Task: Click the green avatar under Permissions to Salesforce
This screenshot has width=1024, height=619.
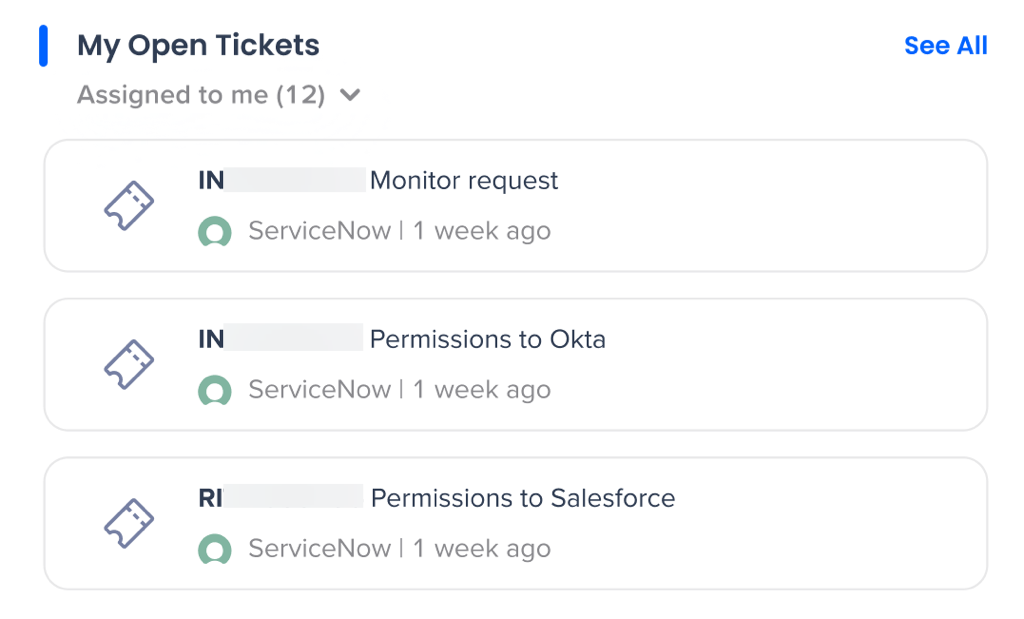Action: 215,549
